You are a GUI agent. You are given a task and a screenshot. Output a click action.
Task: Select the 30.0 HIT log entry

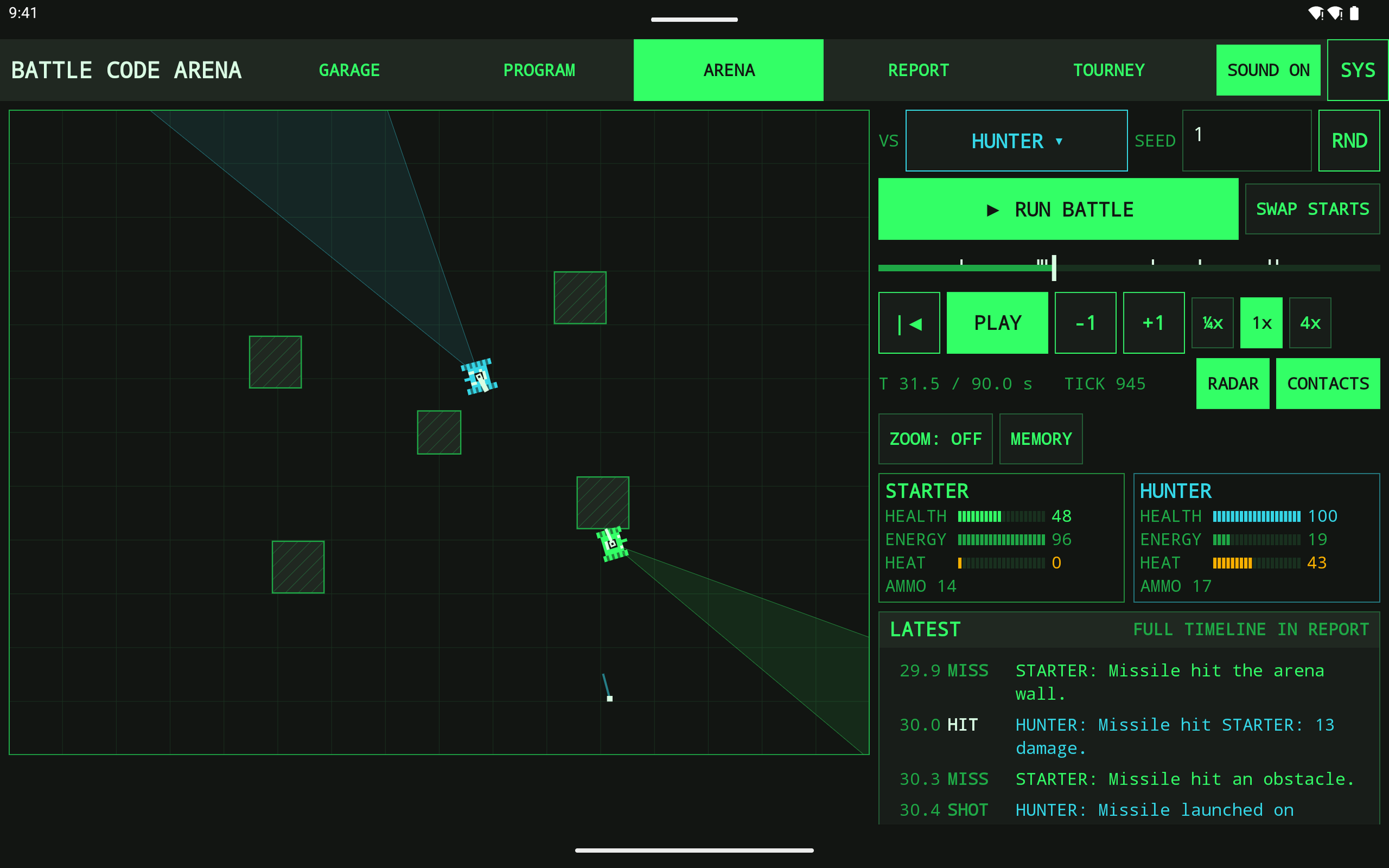[1128, 736]
